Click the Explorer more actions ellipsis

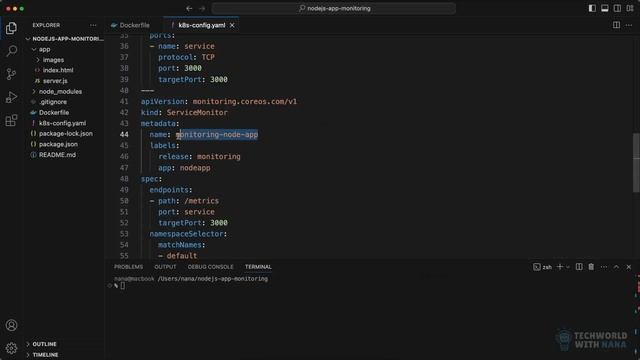(93, 25)
